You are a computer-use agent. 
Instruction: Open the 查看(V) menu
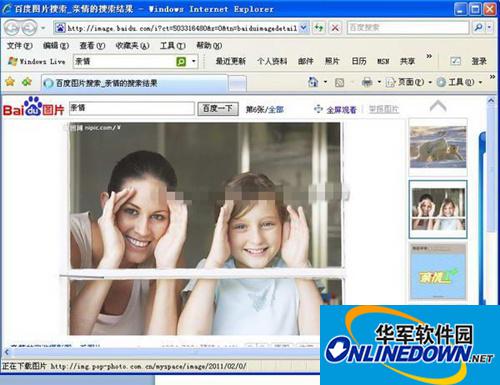pyautogui.click(x=92, y=46)
